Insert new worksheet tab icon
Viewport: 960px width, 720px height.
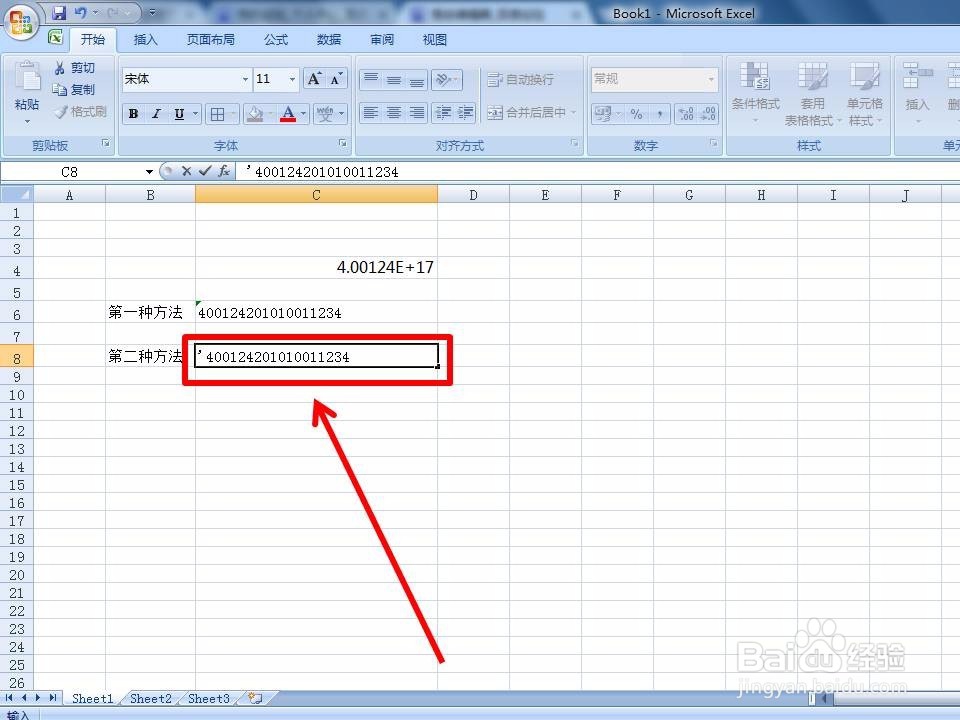click(255, 698)
